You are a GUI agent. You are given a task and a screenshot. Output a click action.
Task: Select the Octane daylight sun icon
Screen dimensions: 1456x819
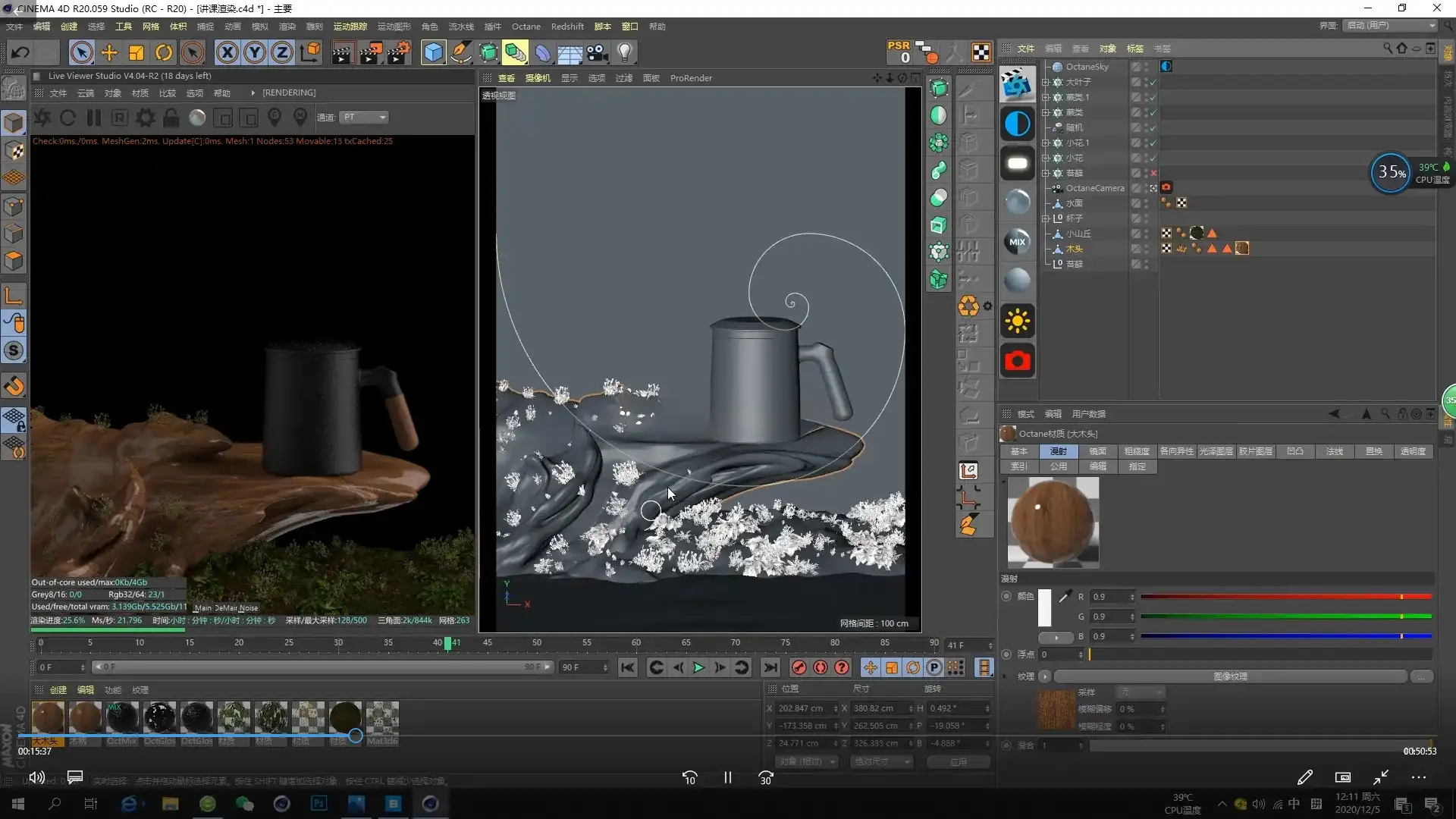click(x=1017, y=321)
